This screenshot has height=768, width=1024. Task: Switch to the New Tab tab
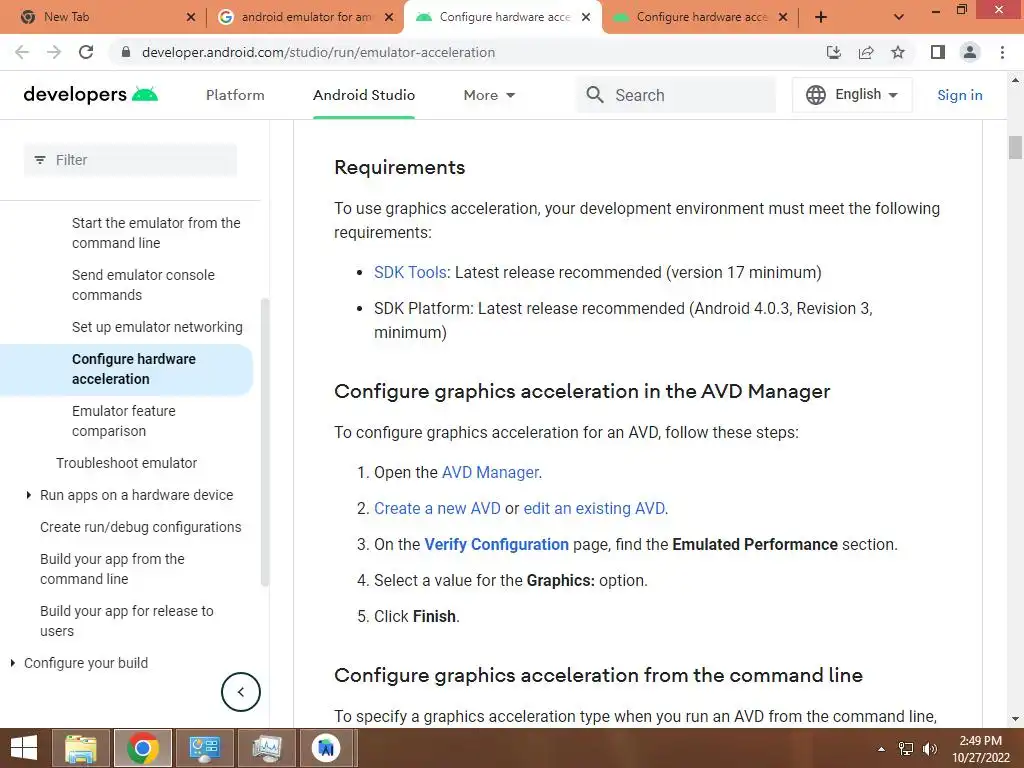click(104, 17)
